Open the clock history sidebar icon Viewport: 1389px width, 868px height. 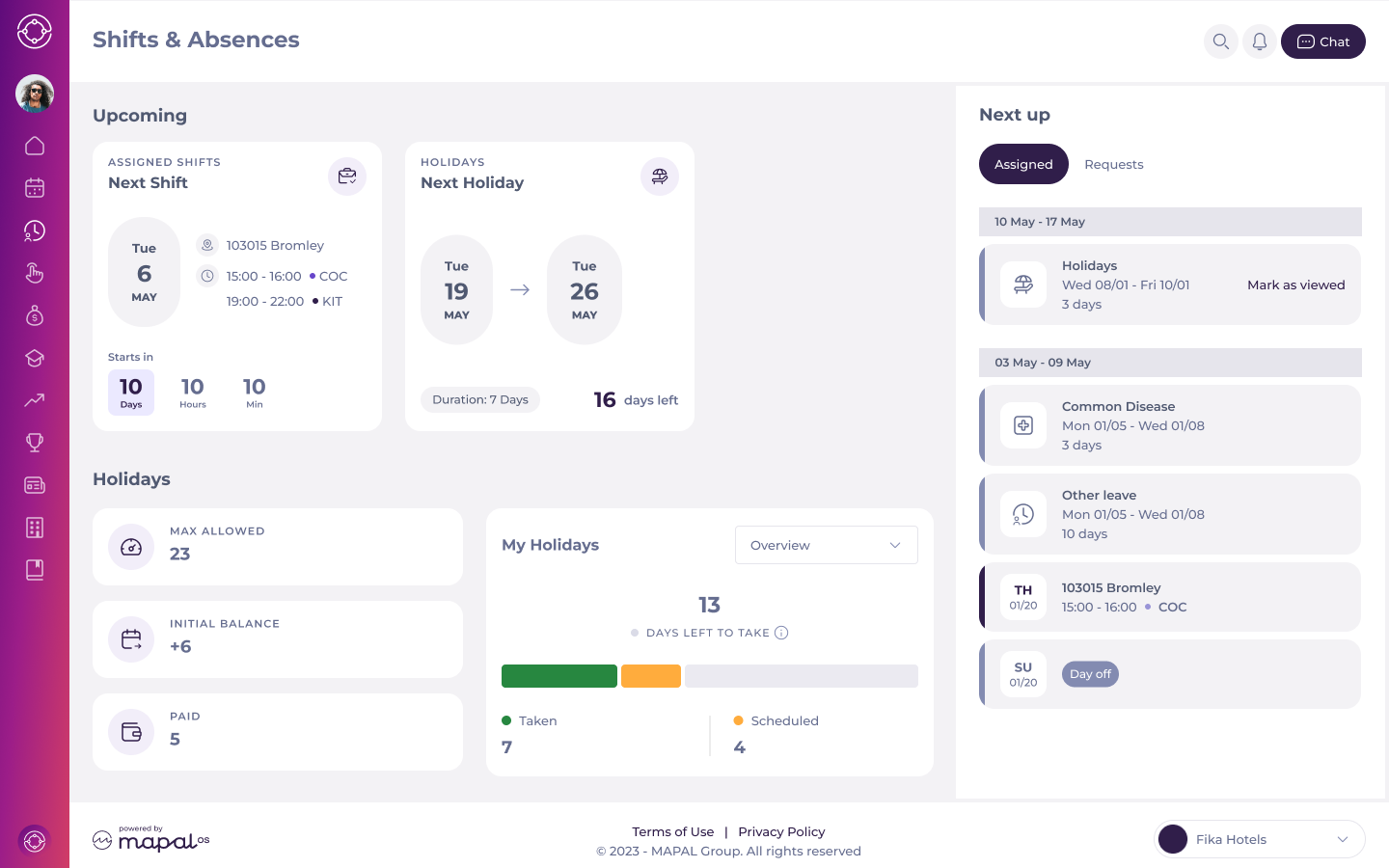coord(35,231)
